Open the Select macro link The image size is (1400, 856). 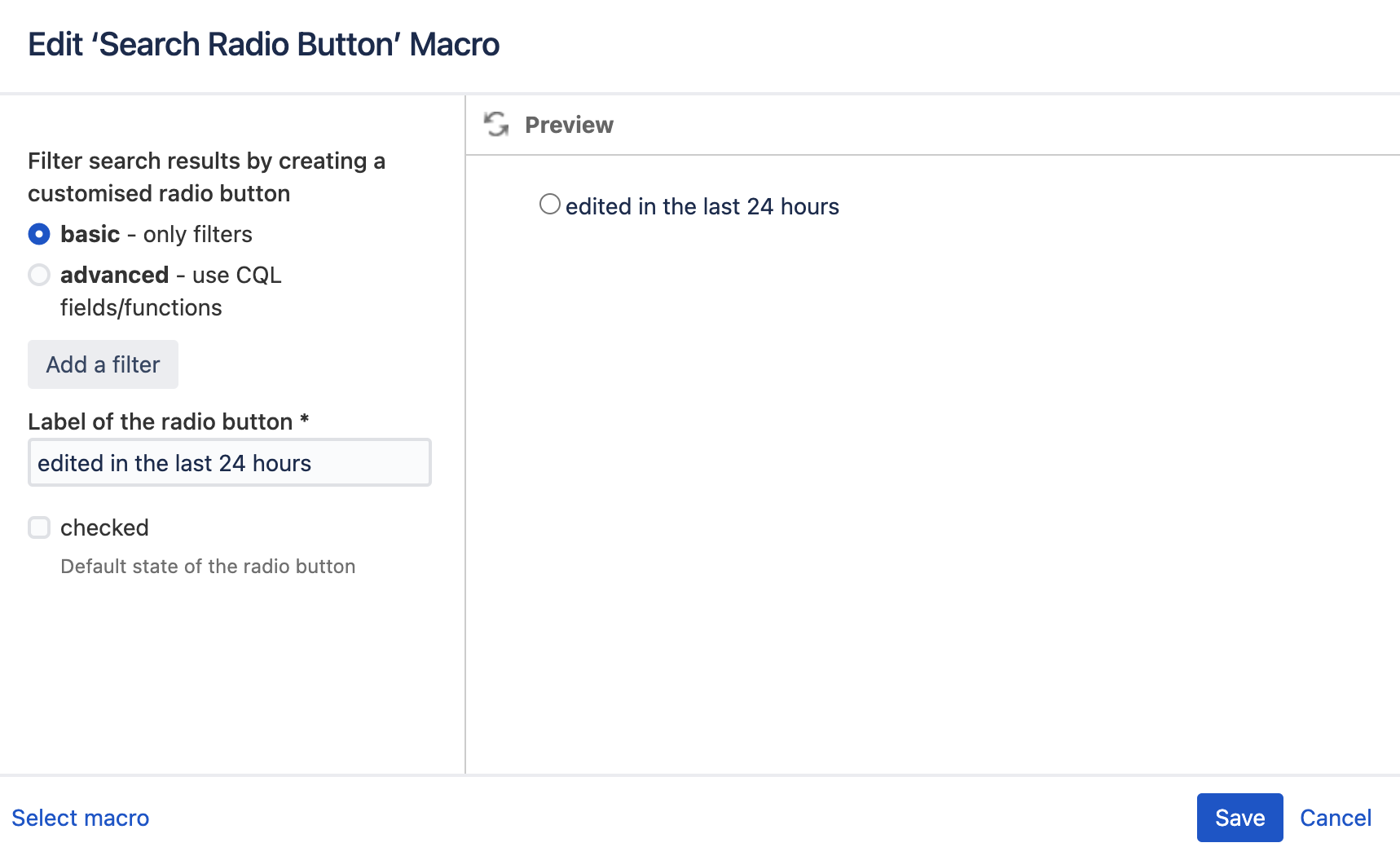[x=81, y=818]
